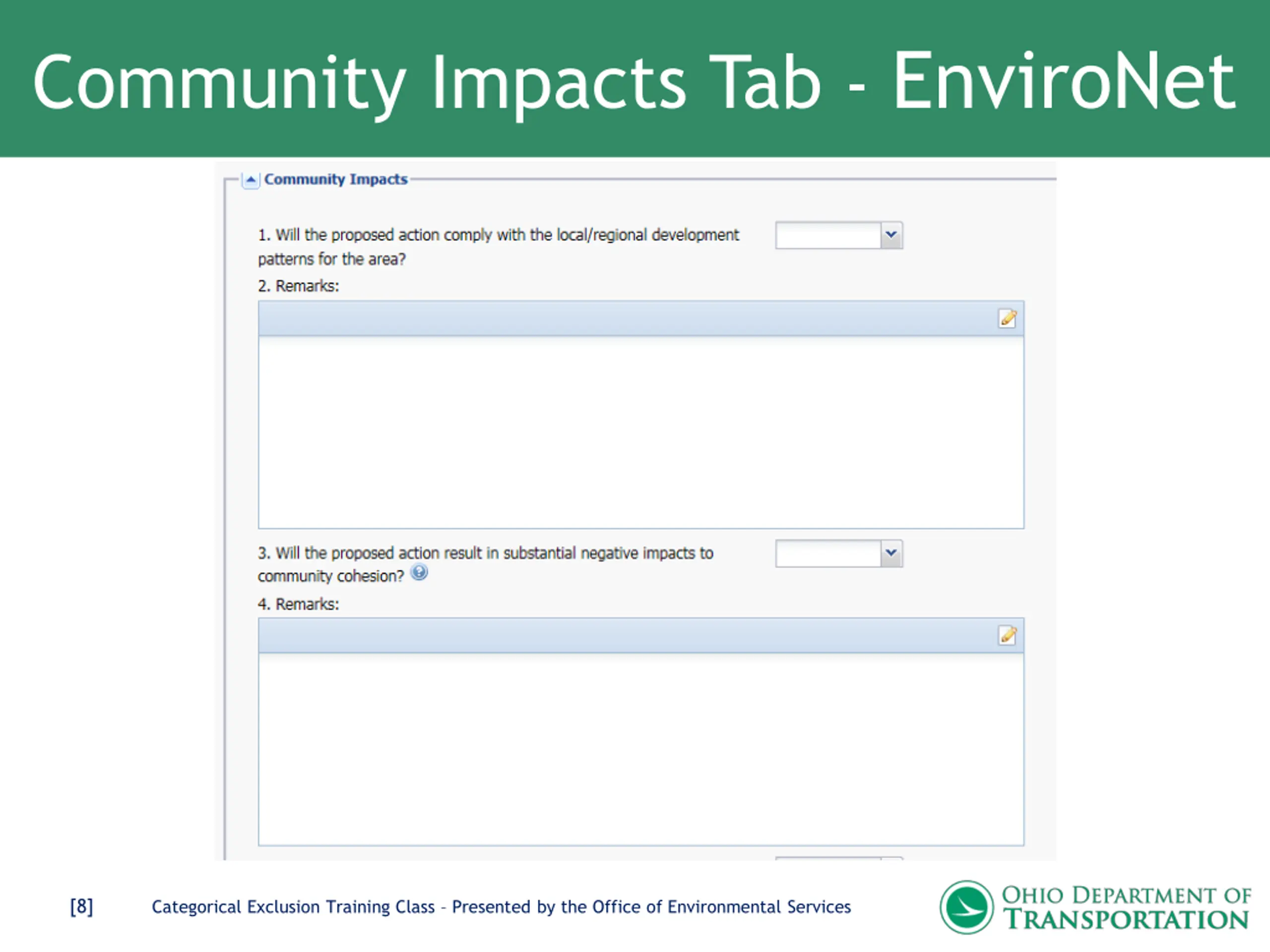Click the slide number [8]
1270x952 pixels.
point(81,907)
